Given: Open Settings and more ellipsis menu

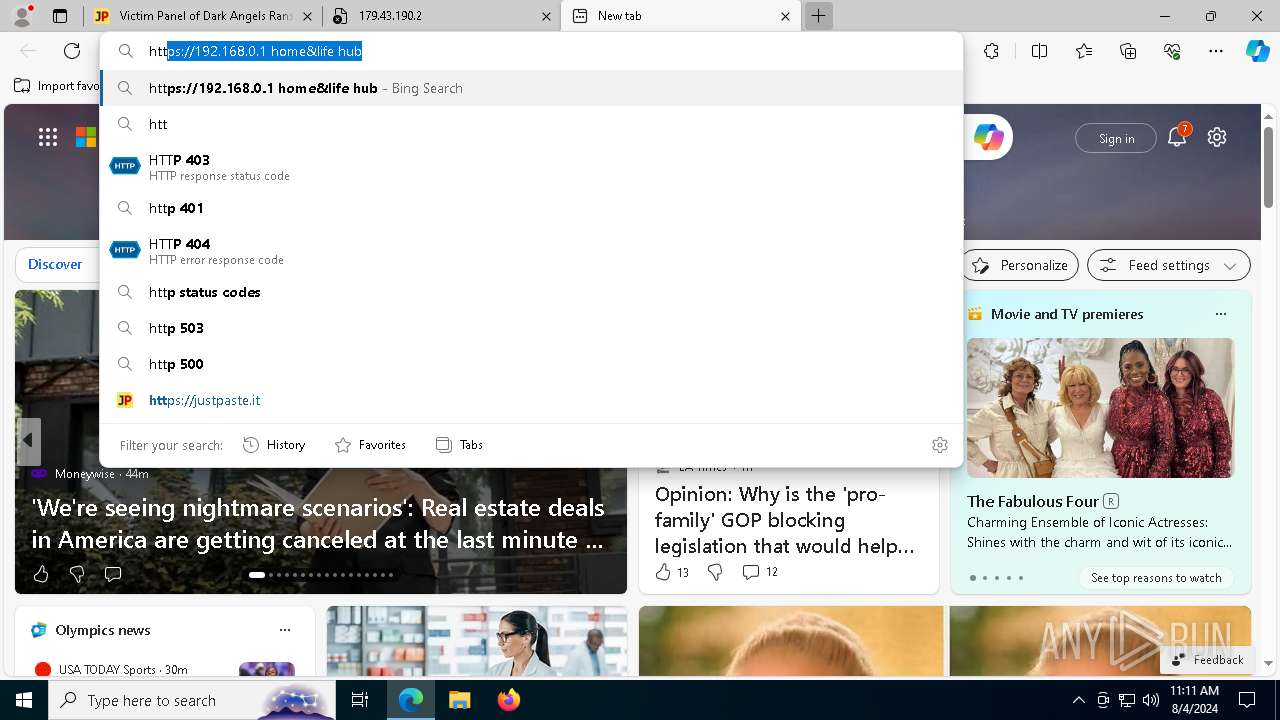Looking at the screenshot, I should [1216, 51].
